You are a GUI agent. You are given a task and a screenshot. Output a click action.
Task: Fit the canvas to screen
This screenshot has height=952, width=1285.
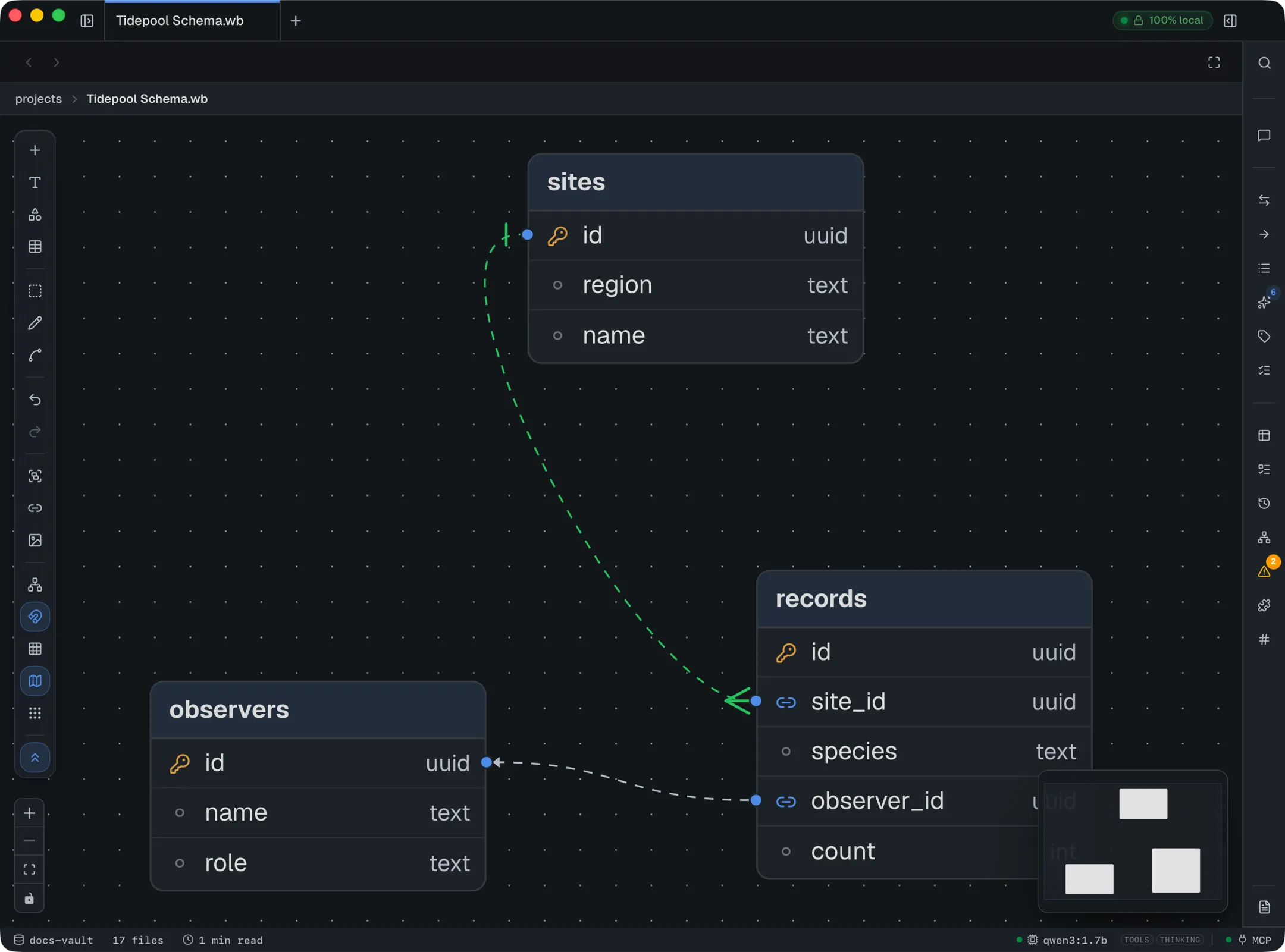click(x=29, y=870)
